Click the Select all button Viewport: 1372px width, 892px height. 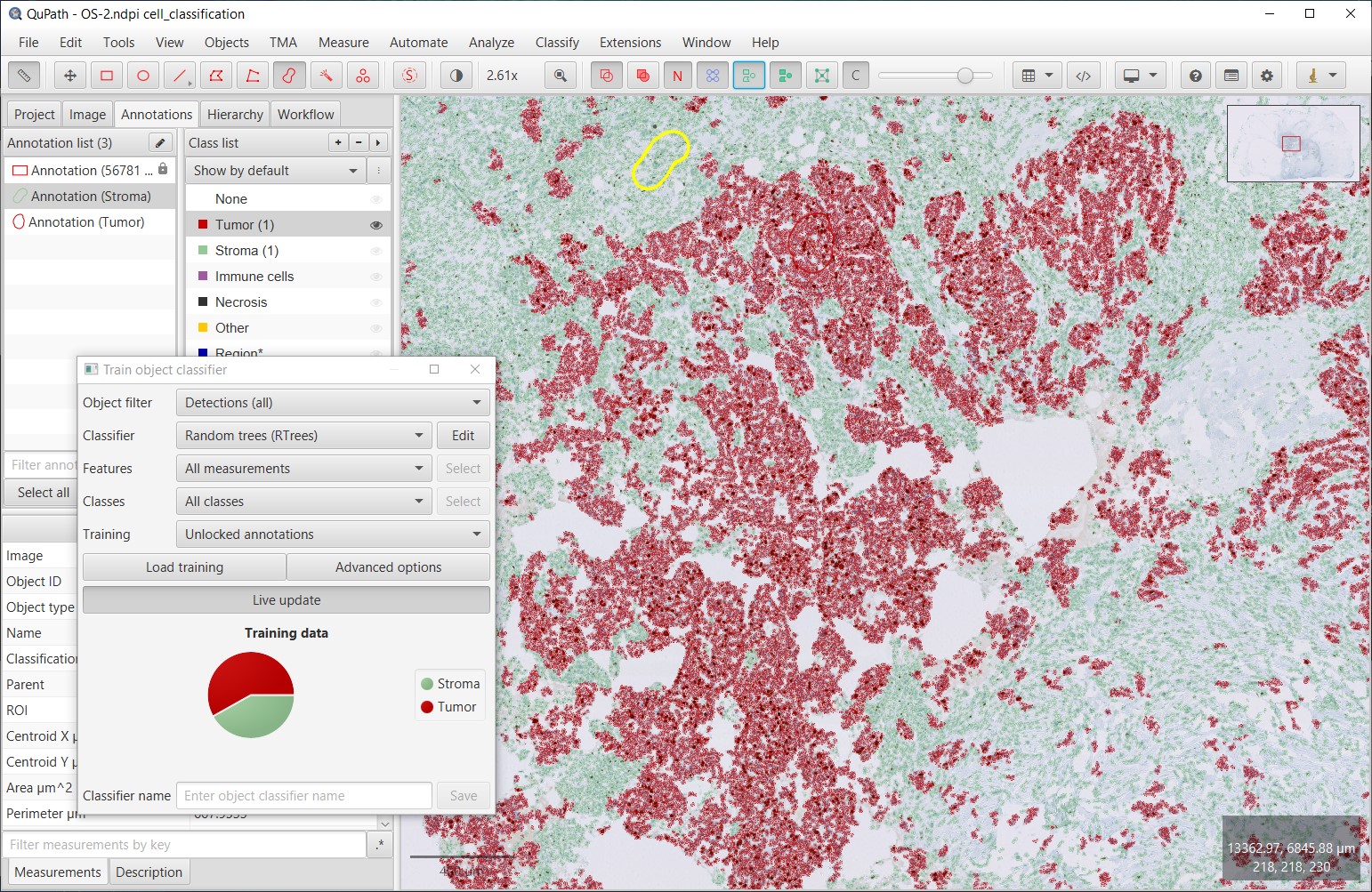pos(43,493)
